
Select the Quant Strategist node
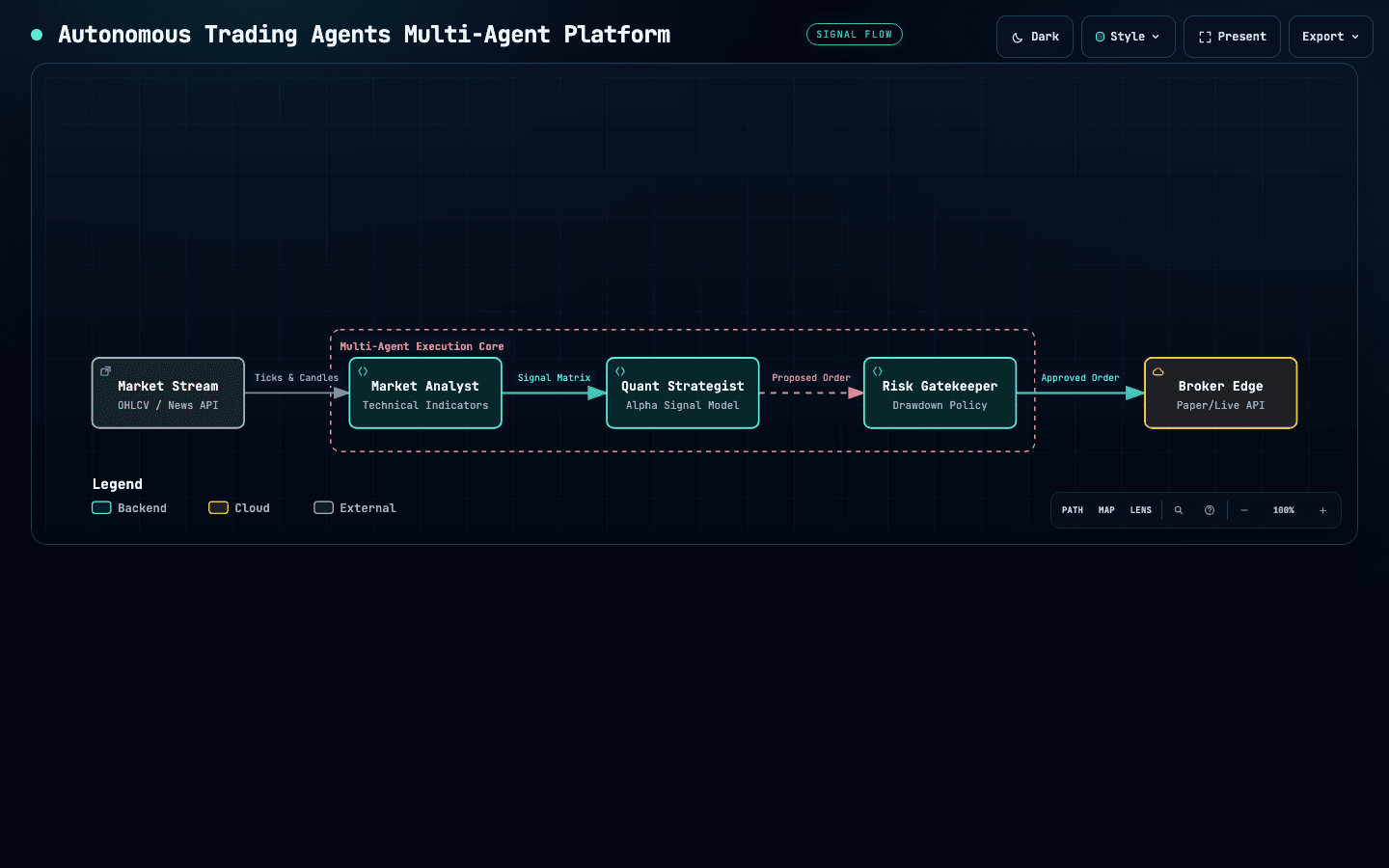683,393
